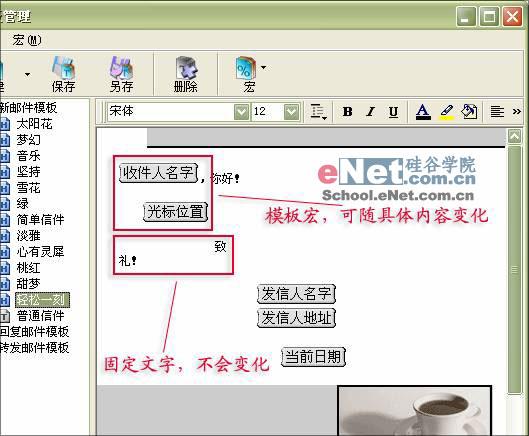Click the coffee cup image in template
The height and width of the screenshot is (436, 529).
[414, 411]
